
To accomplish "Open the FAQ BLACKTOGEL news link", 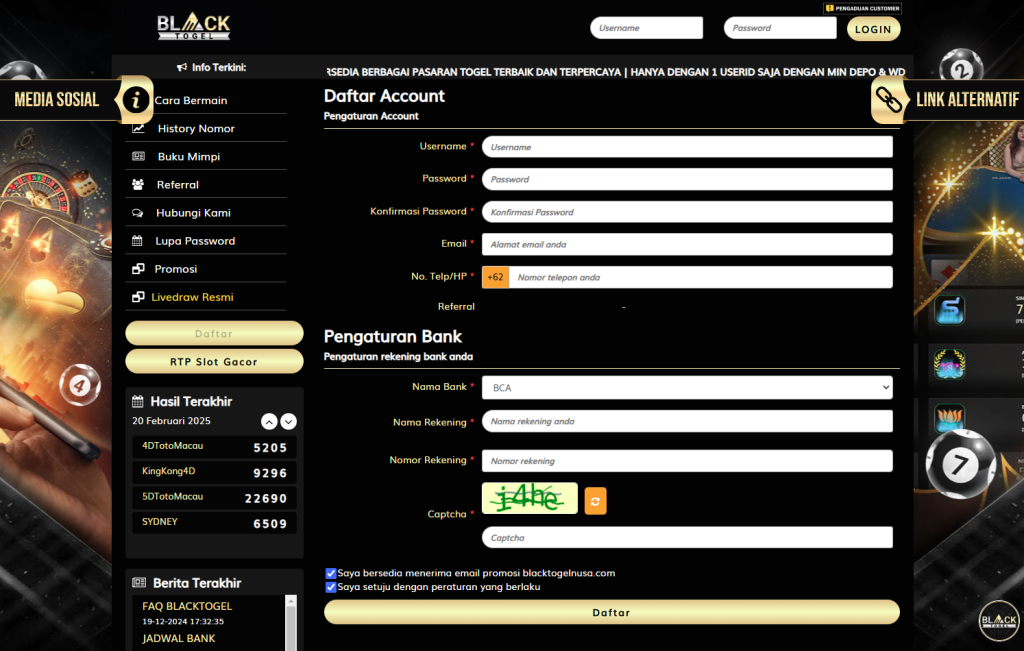I will (187, 607).
